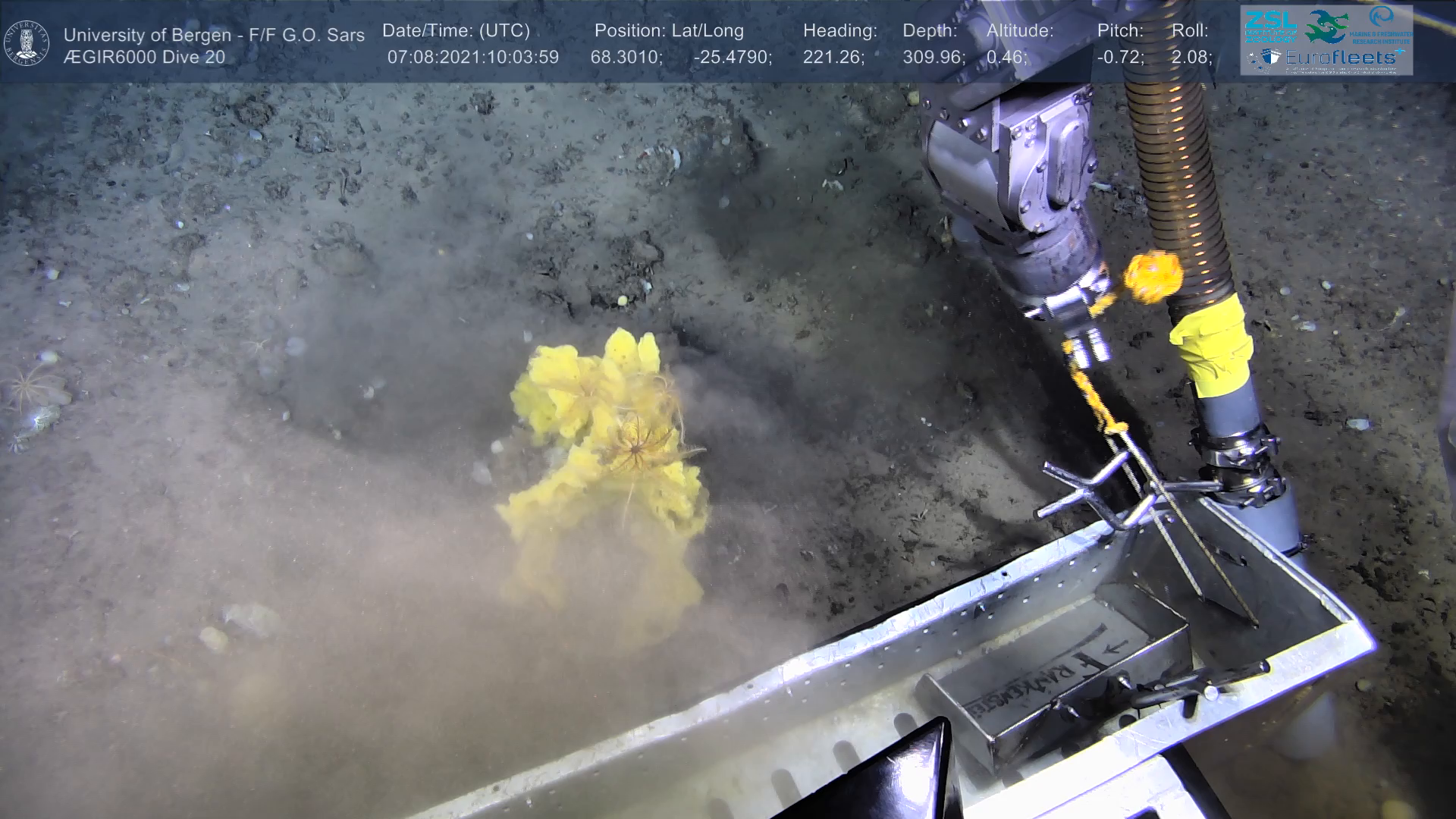Click the Position Lat/Long label
Image resolution: width=1456 pixels, height=819 pixels.
tap(669, 31)
